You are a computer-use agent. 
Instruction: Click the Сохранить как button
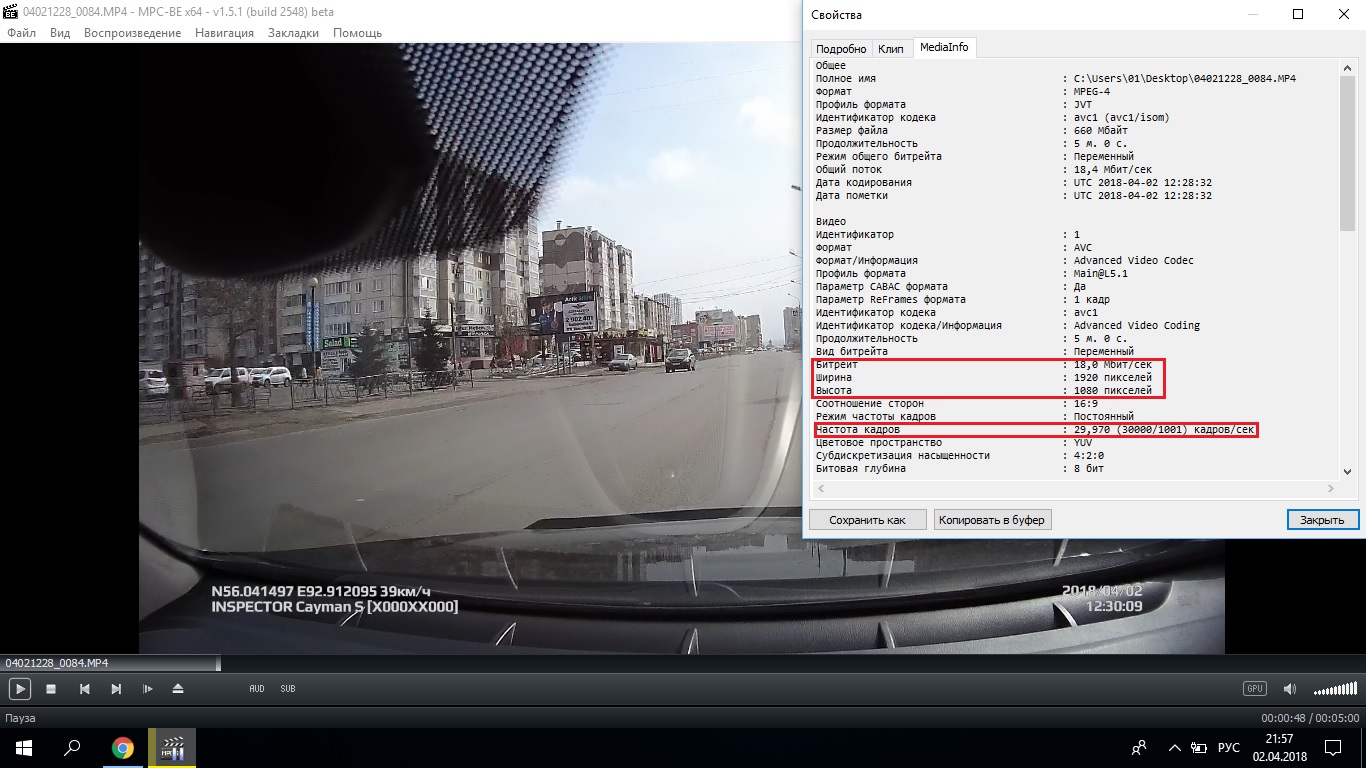coord(867,520)
